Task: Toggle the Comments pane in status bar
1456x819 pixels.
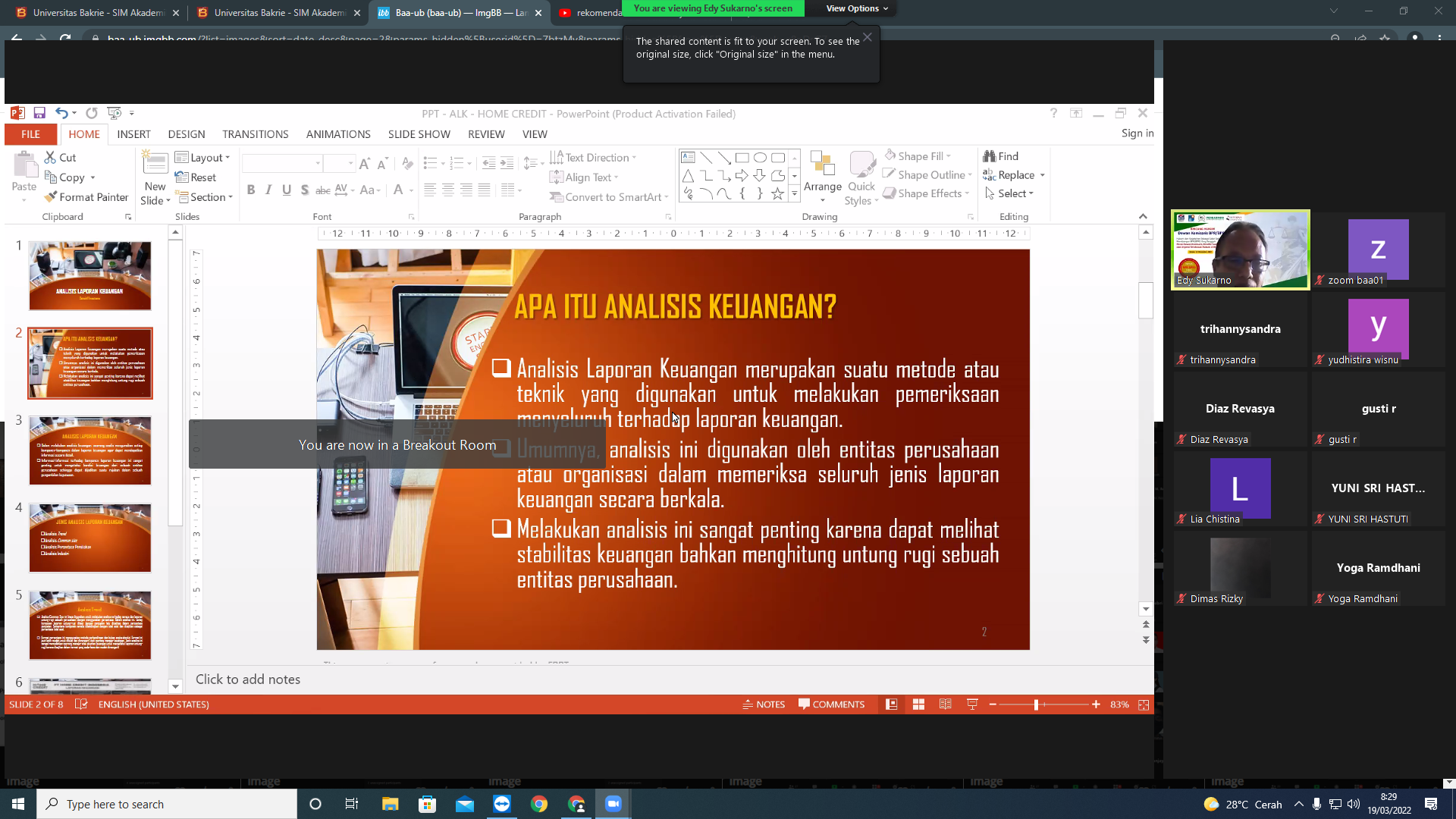Action: [831, 704]
